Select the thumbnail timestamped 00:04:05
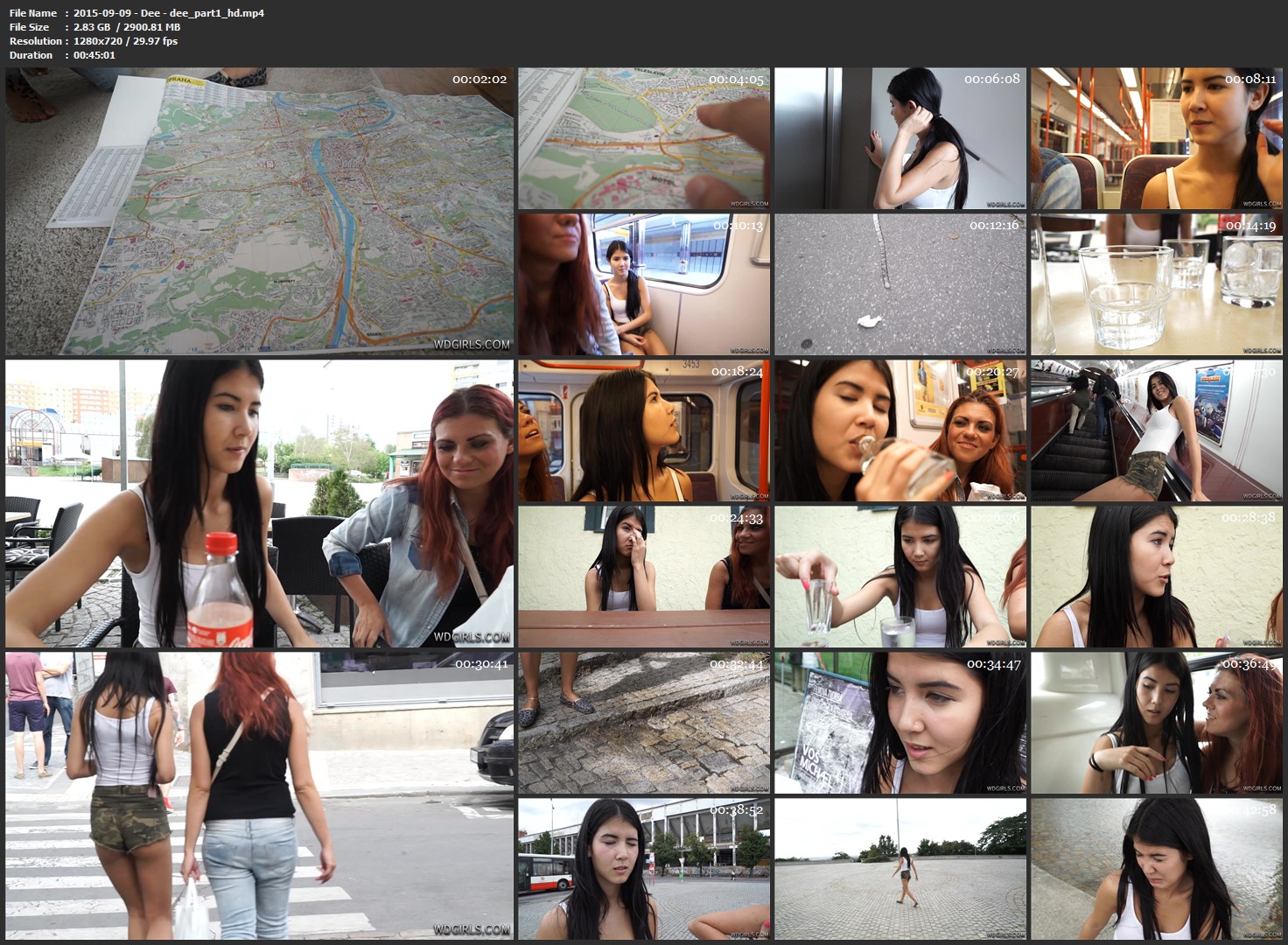 click(644, 138)
